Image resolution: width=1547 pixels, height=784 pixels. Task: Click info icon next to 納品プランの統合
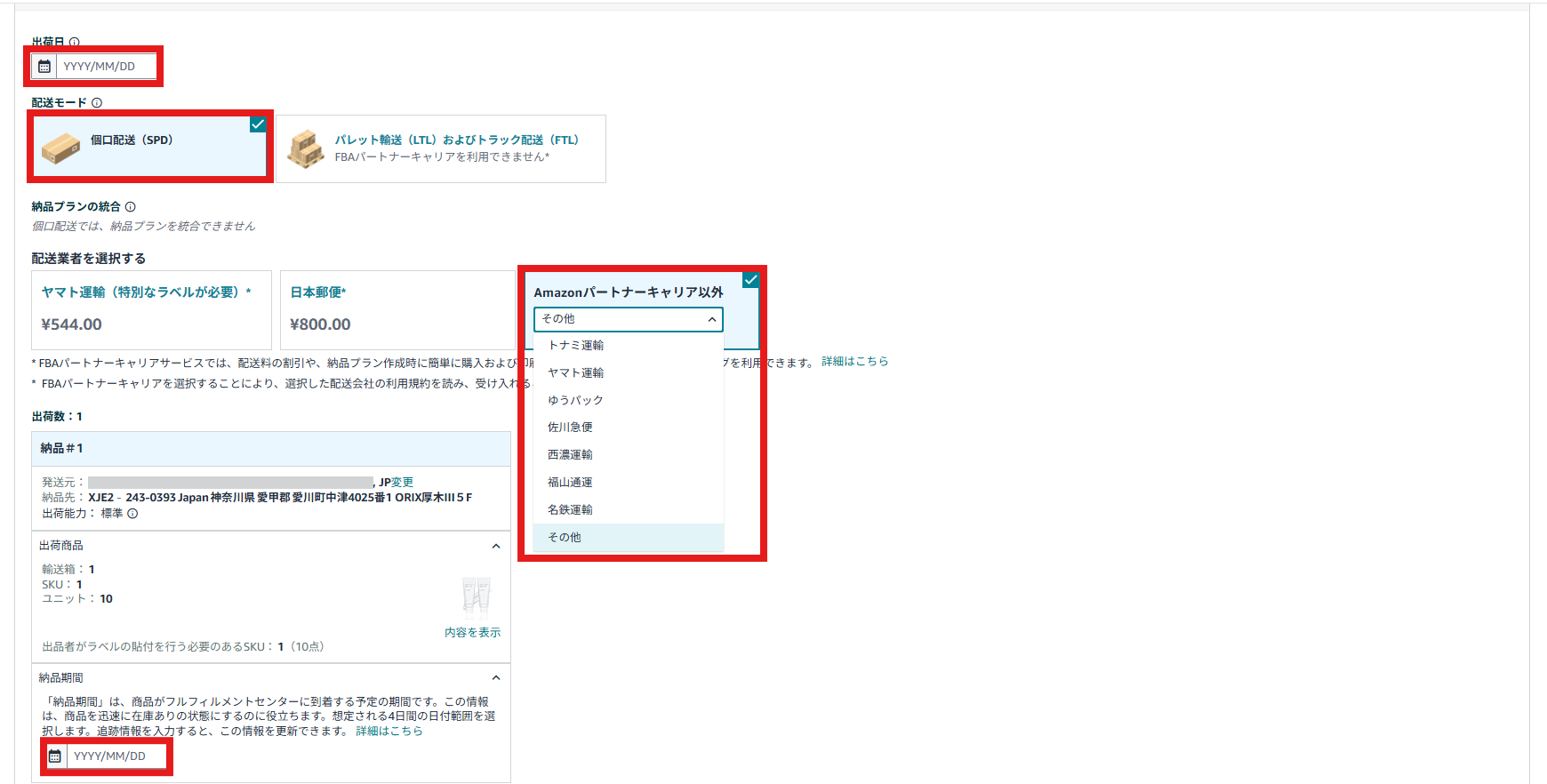click(x=131, y=207)
